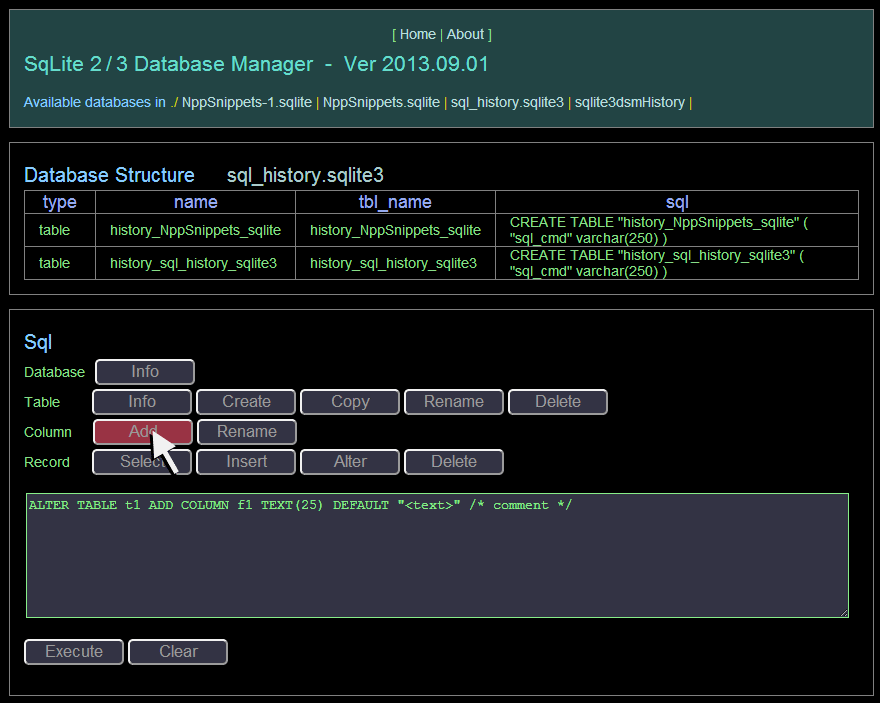Rename the current table
The width and height of the screenshot is (880, 703).
[453, 402]
